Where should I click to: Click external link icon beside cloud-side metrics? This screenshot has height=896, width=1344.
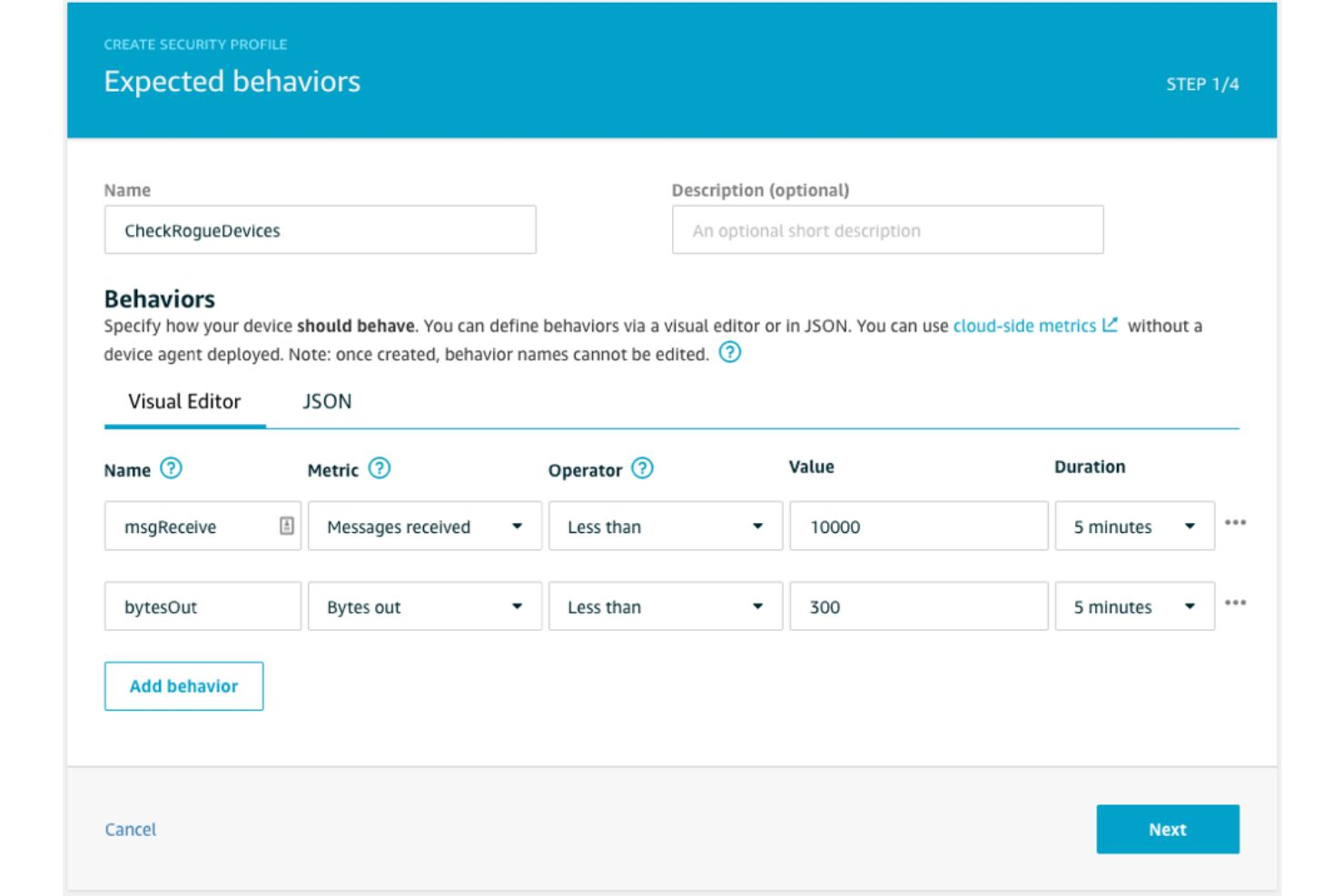coord(1110,324)
